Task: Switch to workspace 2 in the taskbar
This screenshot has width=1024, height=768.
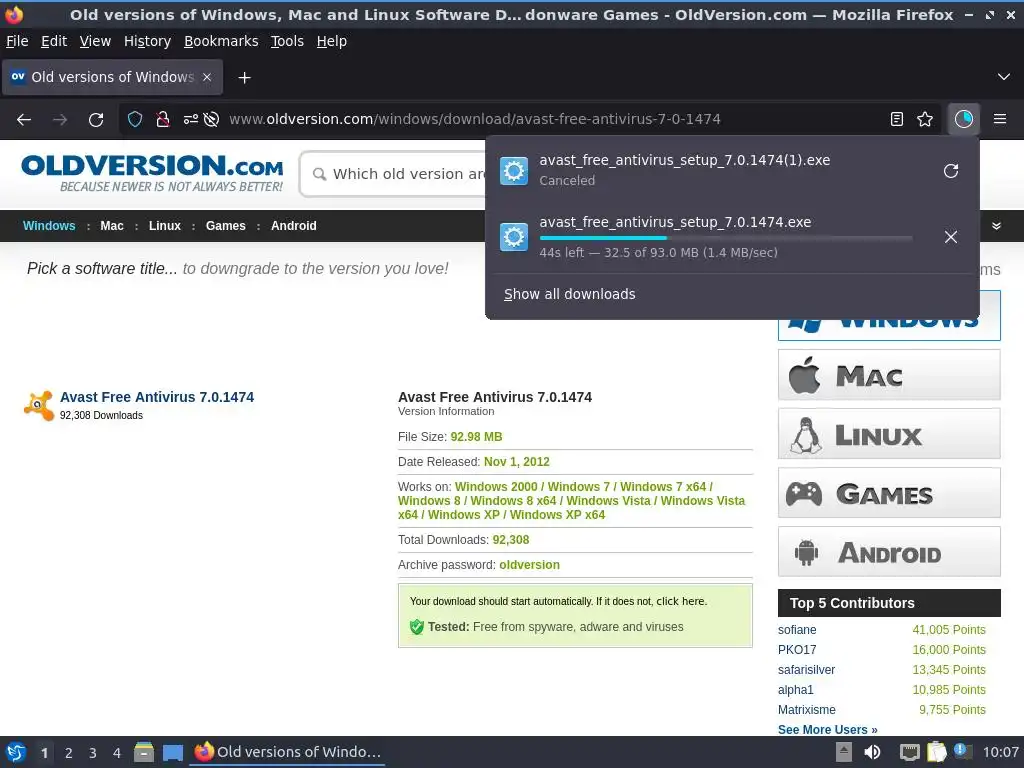Action: (x=69, y=753)
